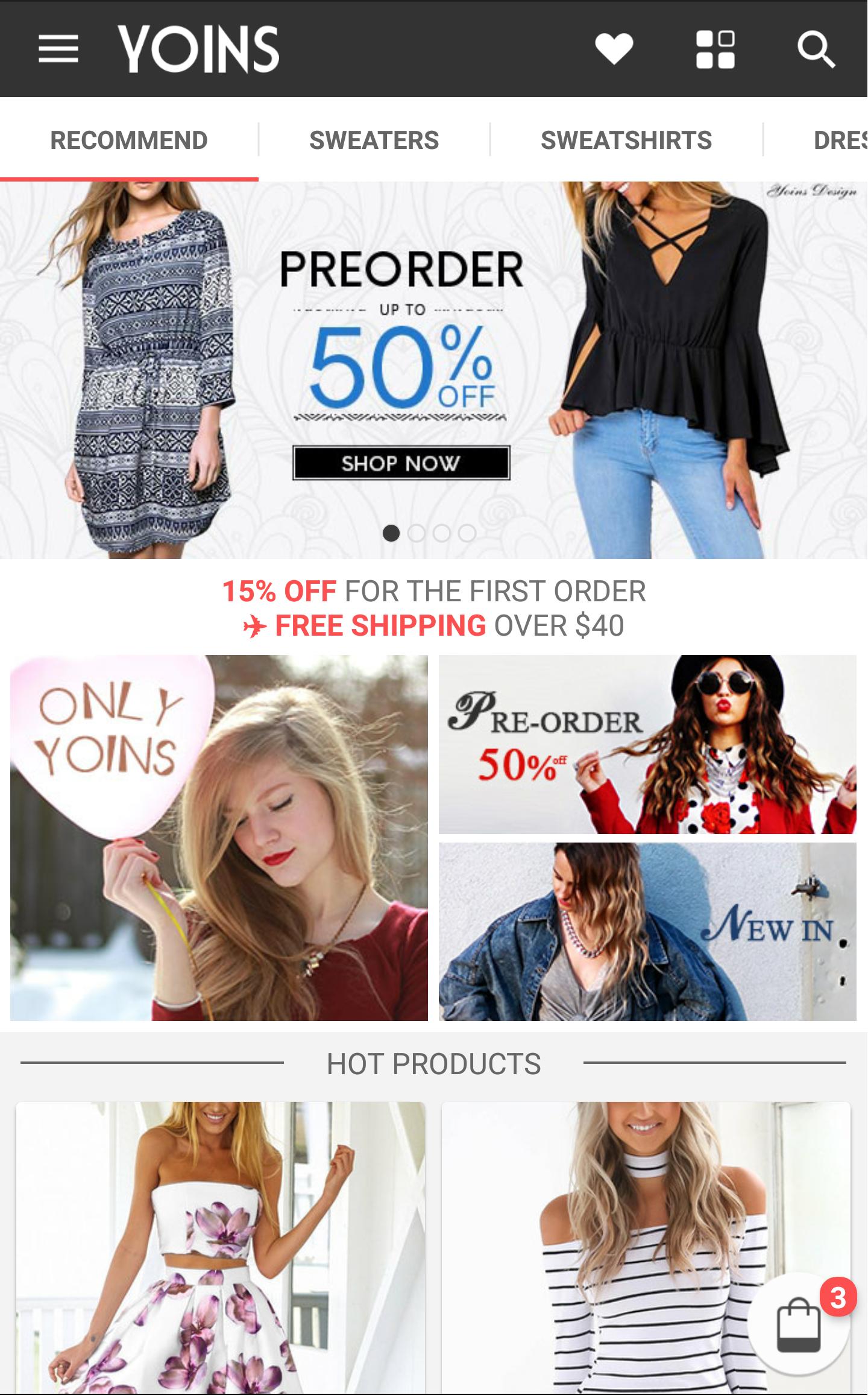View the floral two-piece hot product

coord(221,1247)
